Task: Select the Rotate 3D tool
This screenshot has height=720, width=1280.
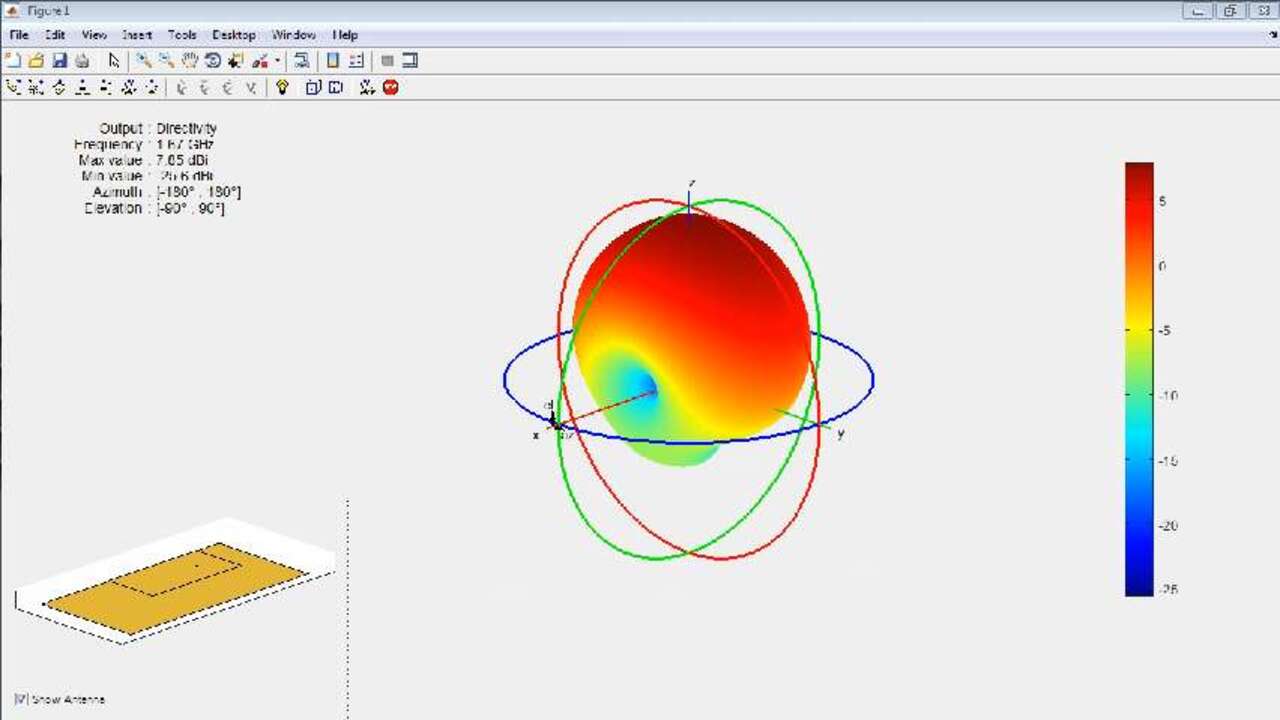Action: [x=212, y=61]
